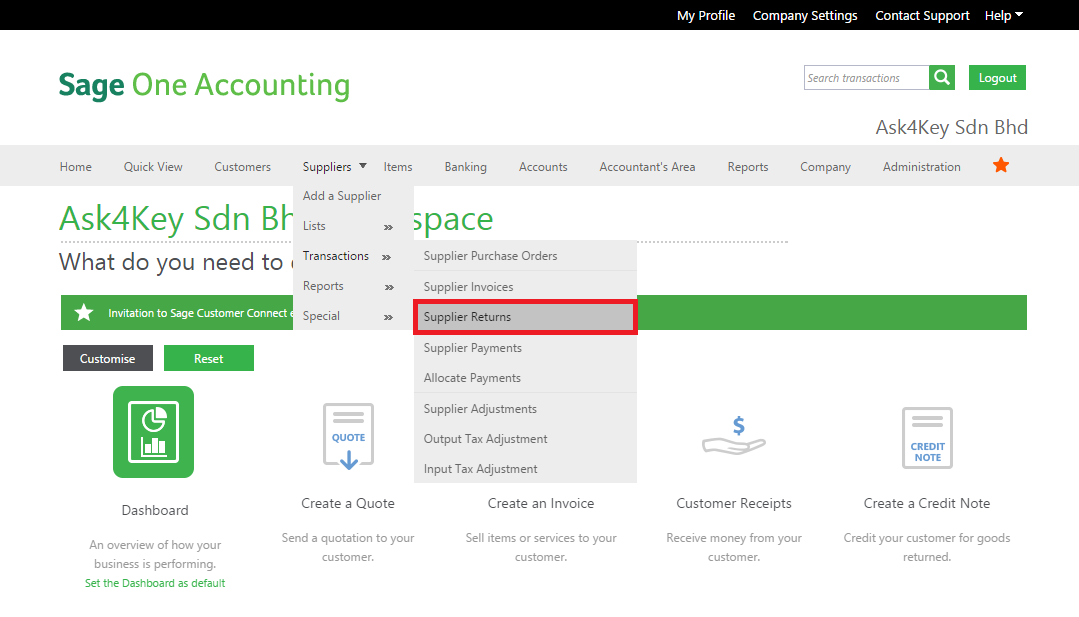Open Supplier Adjustments
This screenshot has width=1079, height=617.
click(x=525, y=409)
